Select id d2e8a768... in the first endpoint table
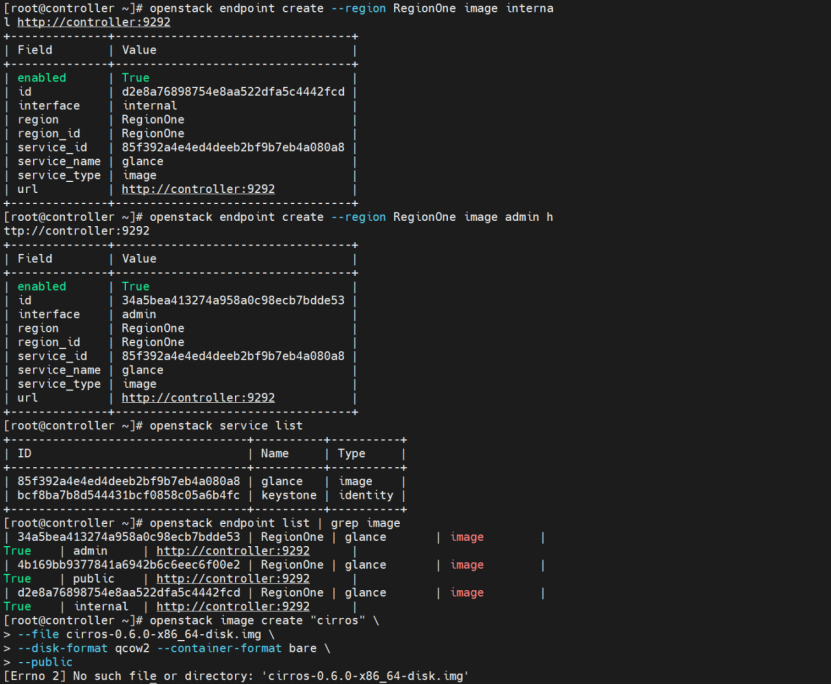 pos(233,92)
